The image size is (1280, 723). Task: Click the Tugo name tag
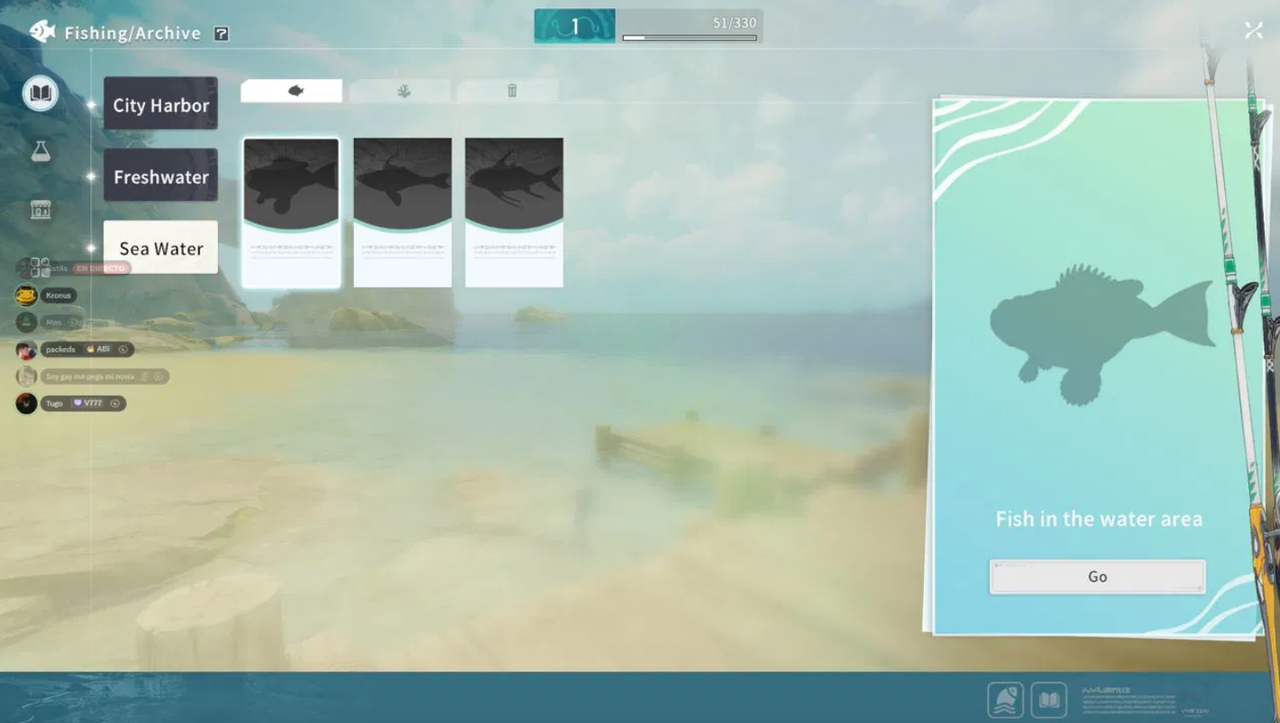(x=83, y=403)
